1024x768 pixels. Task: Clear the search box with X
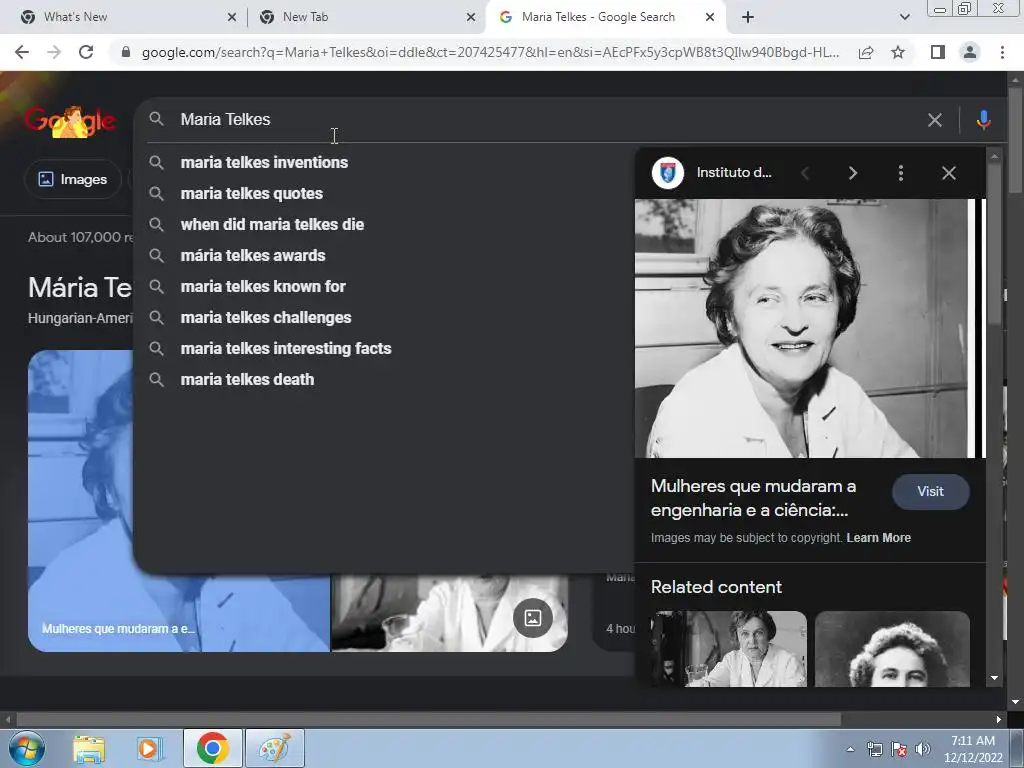[935, 120]
